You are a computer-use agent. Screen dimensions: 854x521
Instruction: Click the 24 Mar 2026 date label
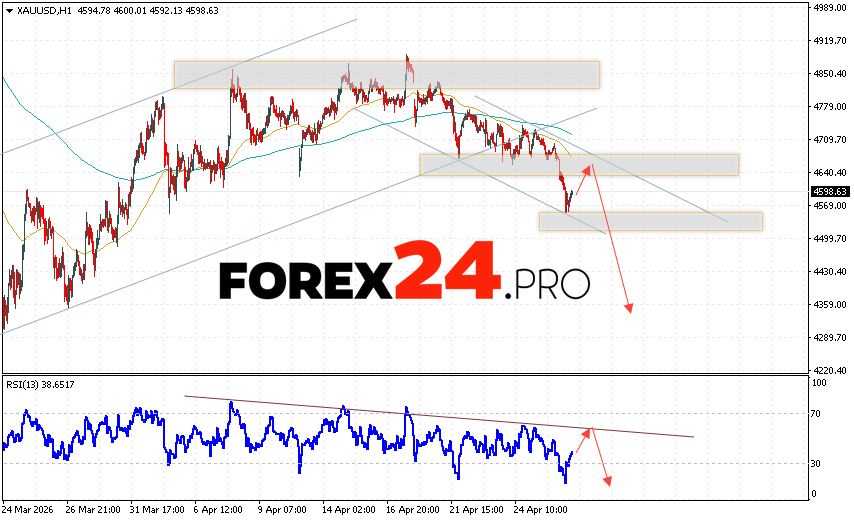29,507
